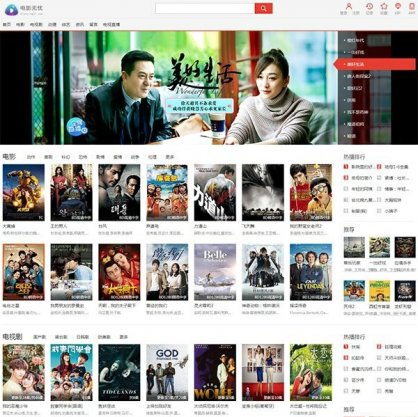
Task: Filter movies by 科幻 category
Action: pos(66,157)
